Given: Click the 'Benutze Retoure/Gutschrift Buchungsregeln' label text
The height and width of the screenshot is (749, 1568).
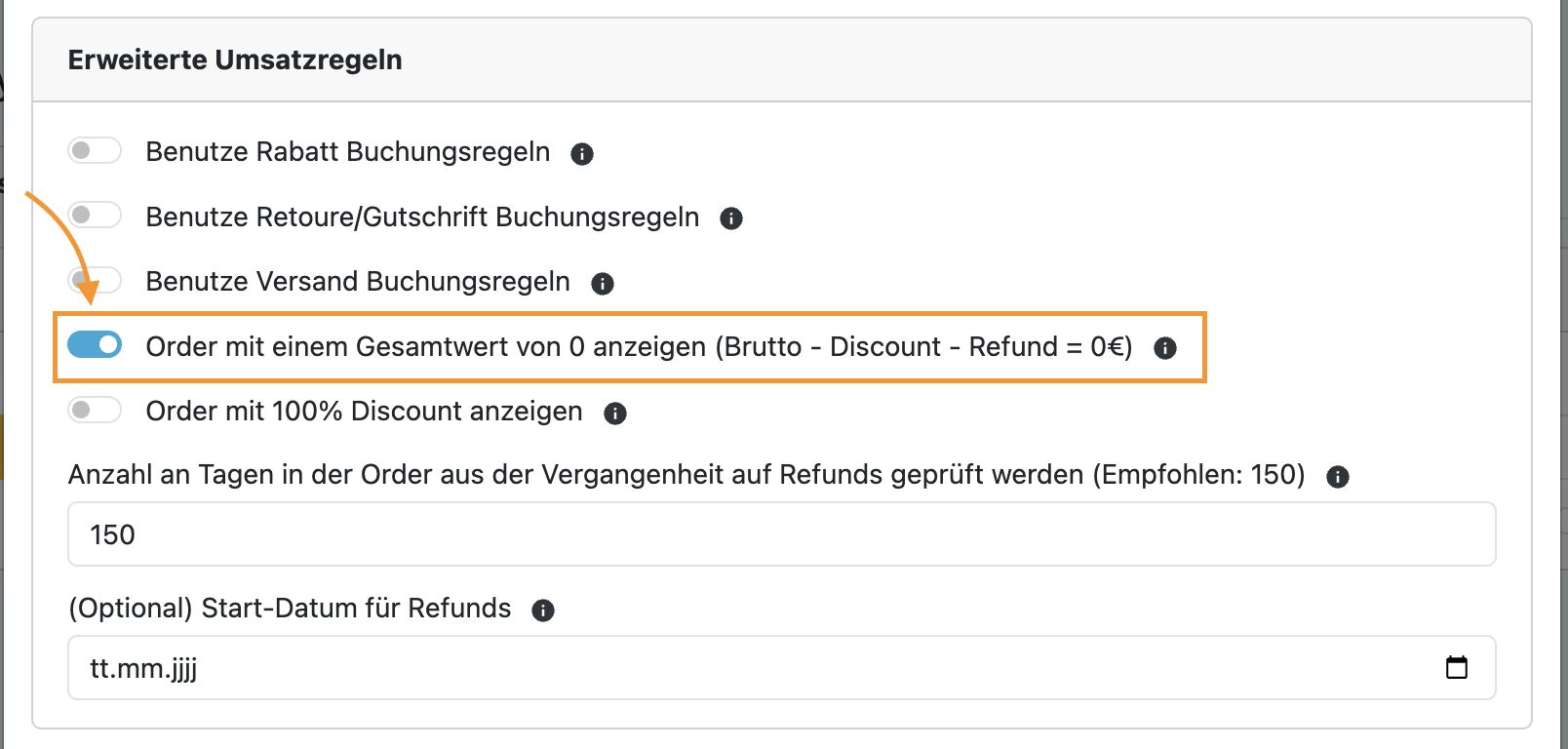Looking at the screenshot, I should point(422,217).
